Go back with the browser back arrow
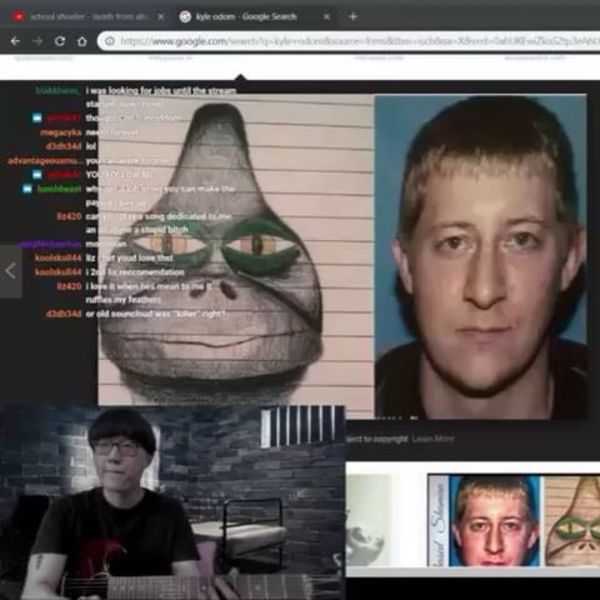Viewport: 600px width, 600px height. coord(15,41)
